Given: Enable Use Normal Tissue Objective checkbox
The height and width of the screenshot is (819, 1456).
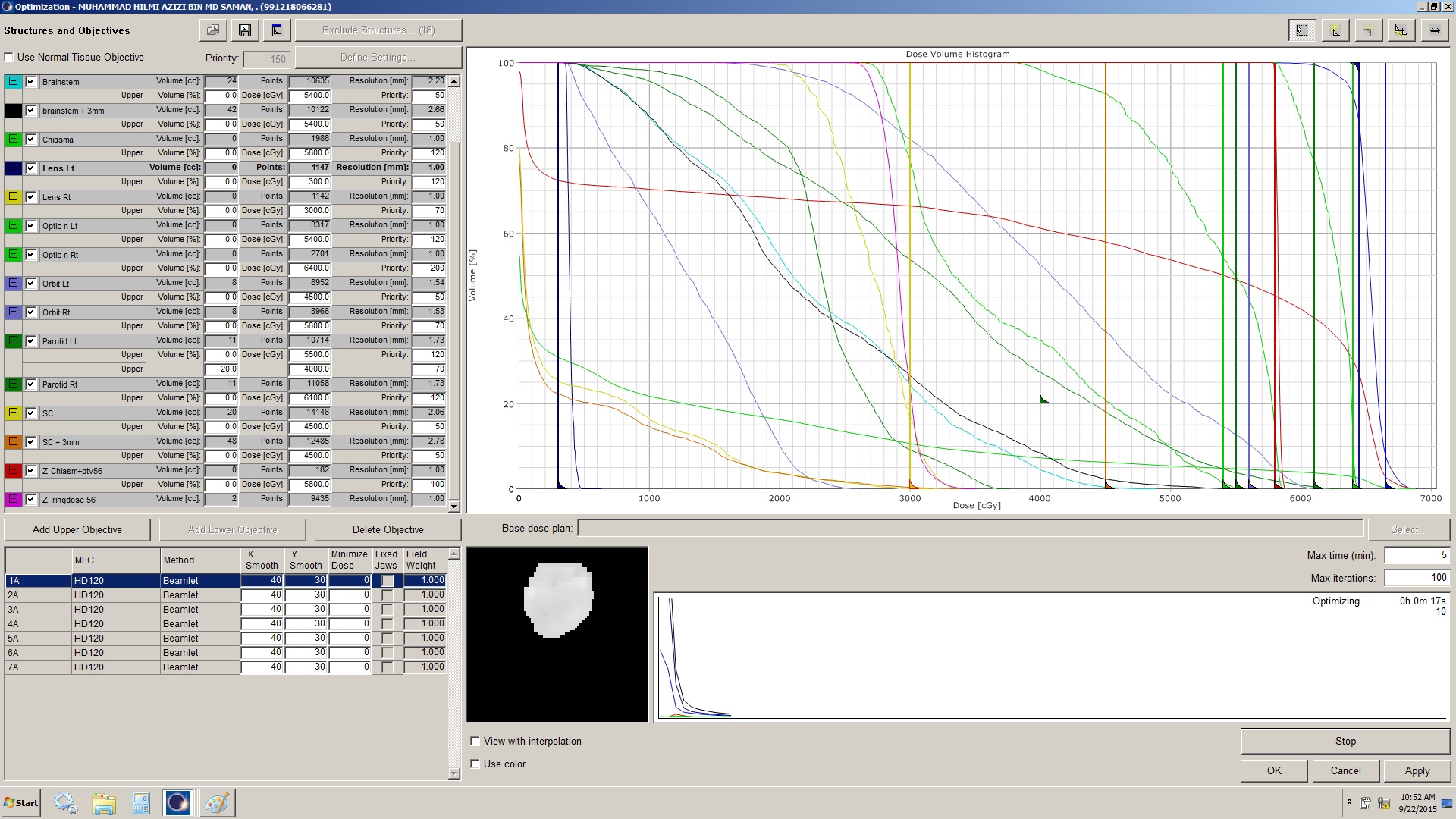Looking at the screenshot, I should [9, 58].
